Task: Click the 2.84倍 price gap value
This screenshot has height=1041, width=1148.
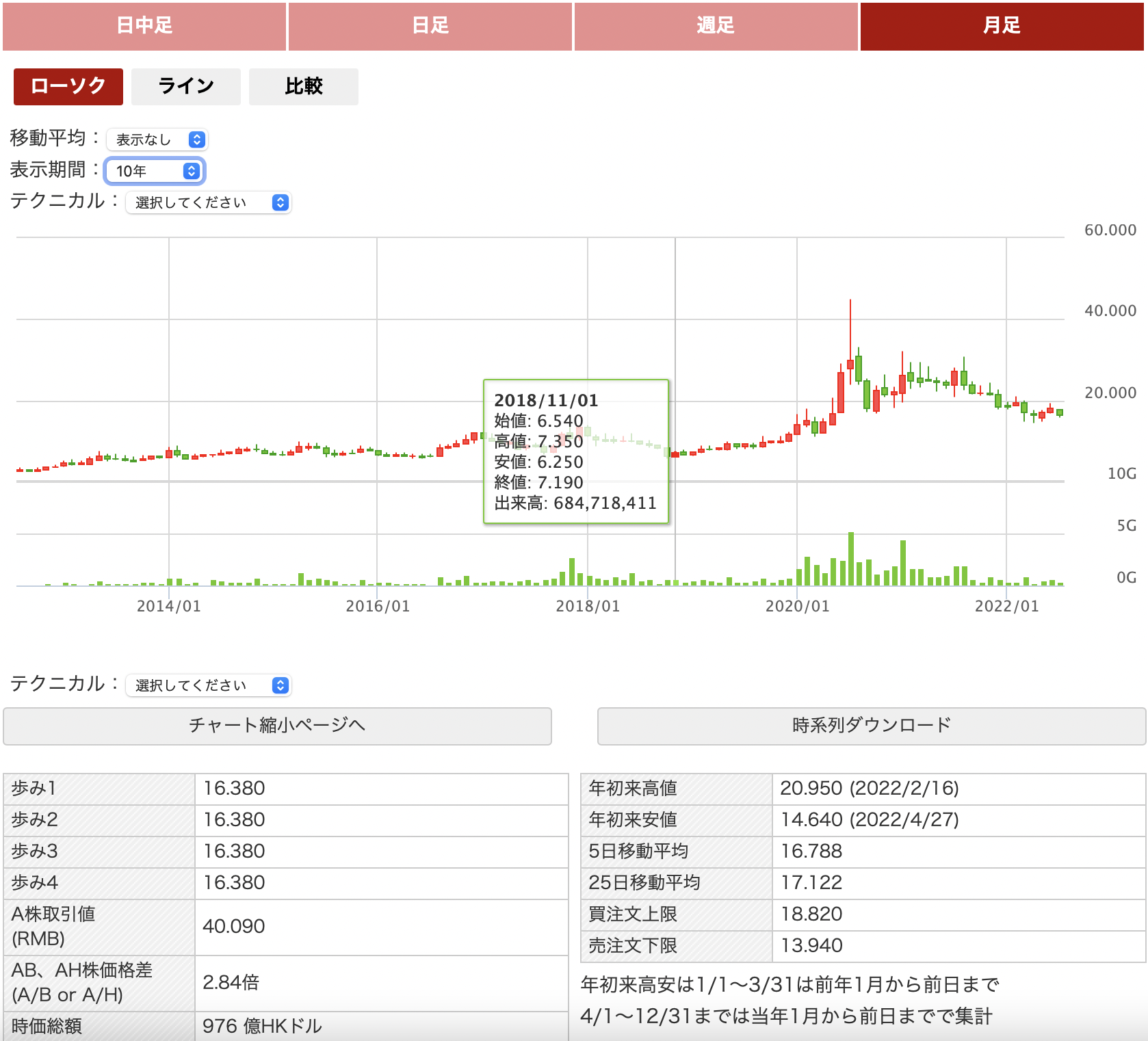Action: tap(231, 983)
